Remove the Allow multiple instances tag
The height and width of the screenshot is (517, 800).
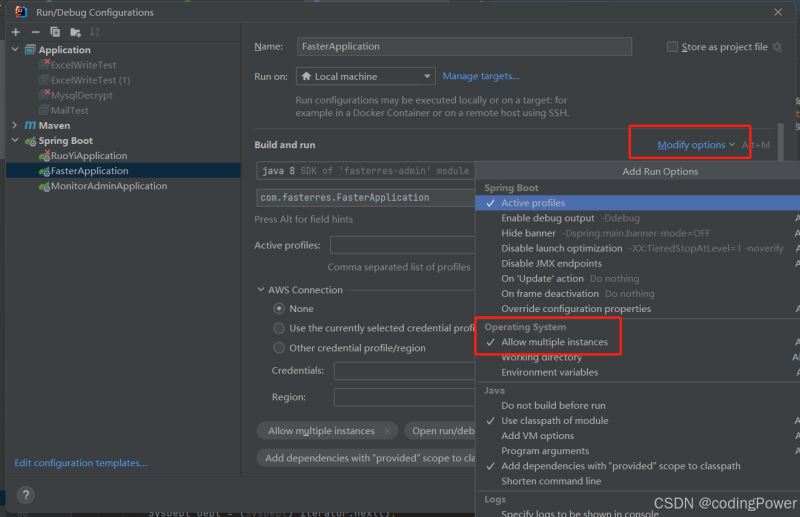[388, 431]
